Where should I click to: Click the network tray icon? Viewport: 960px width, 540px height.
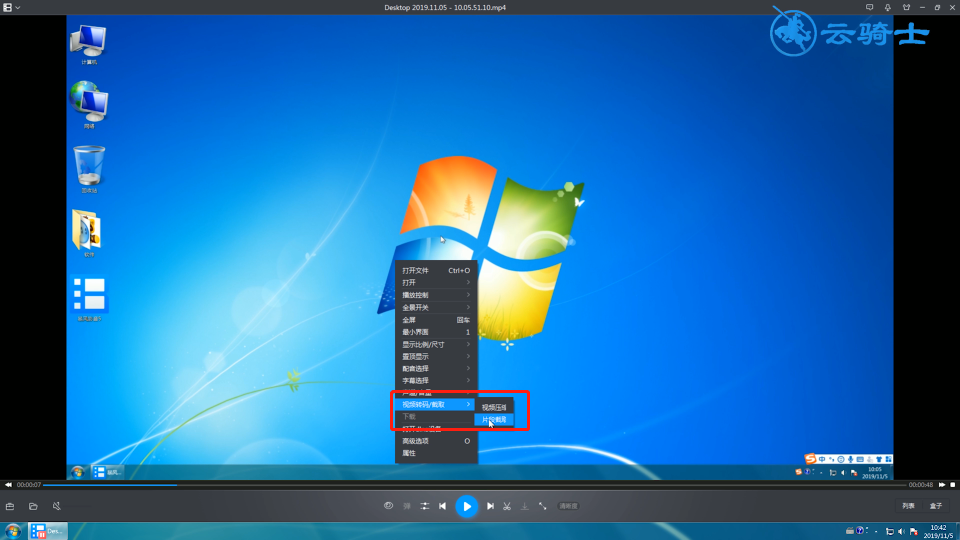point(890,531)
